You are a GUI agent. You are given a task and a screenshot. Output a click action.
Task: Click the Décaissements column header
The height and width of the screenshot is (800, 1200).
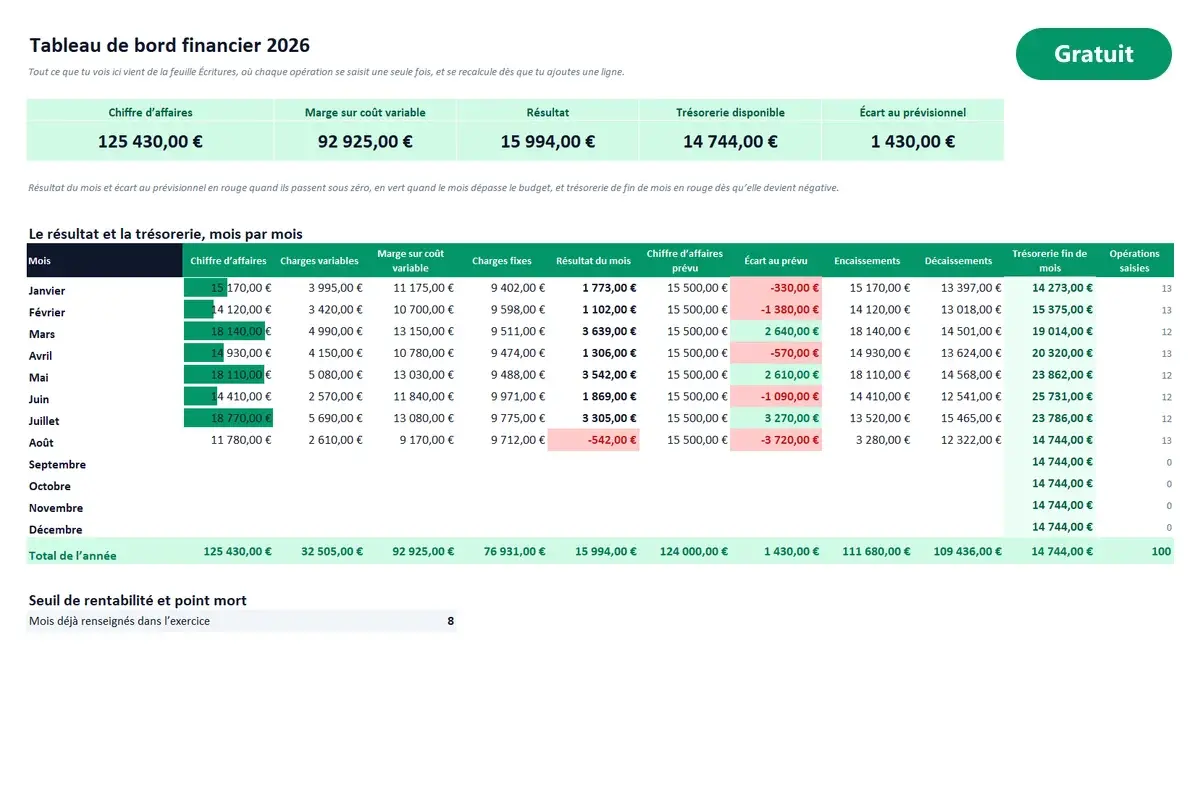tap(958, 260)
